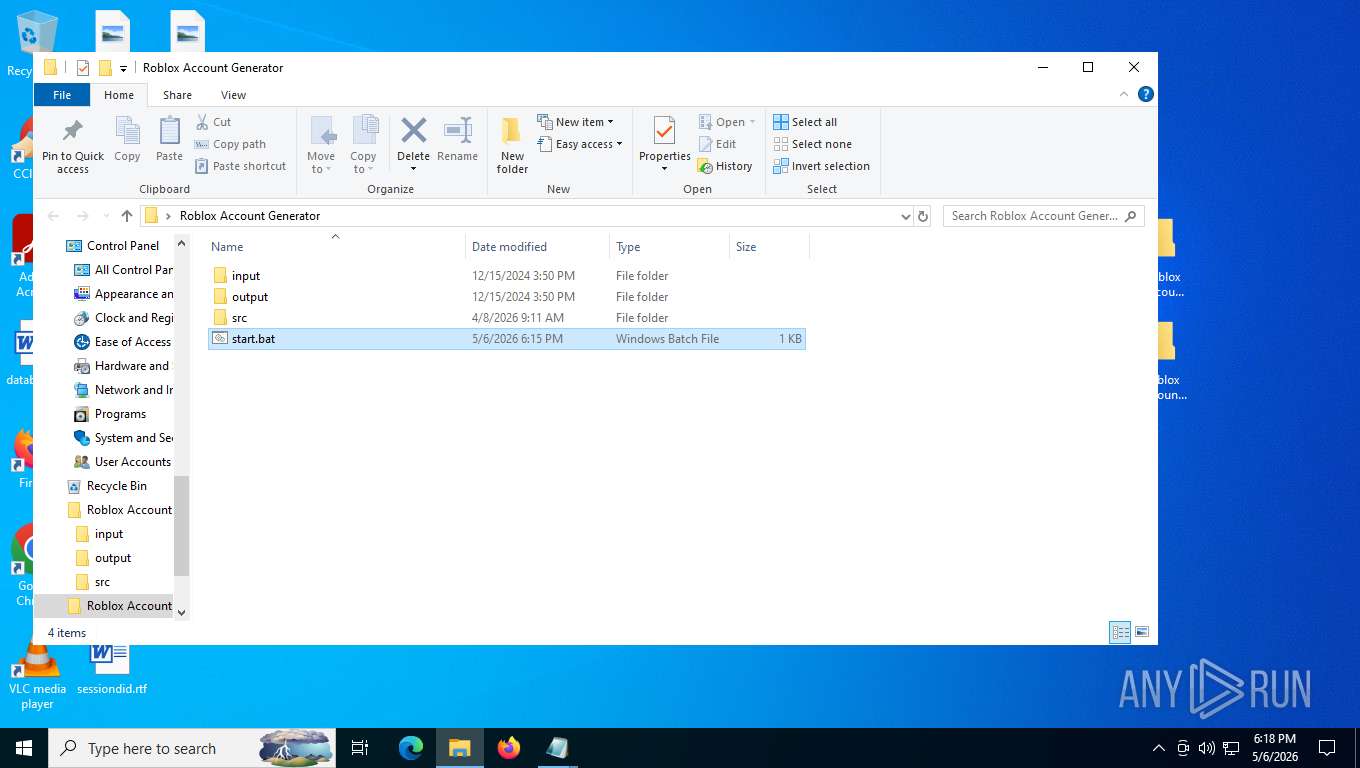Show file History
The width and height of the screenshot is (1360, 768).
pyautogui.click(x=725, y=166)
